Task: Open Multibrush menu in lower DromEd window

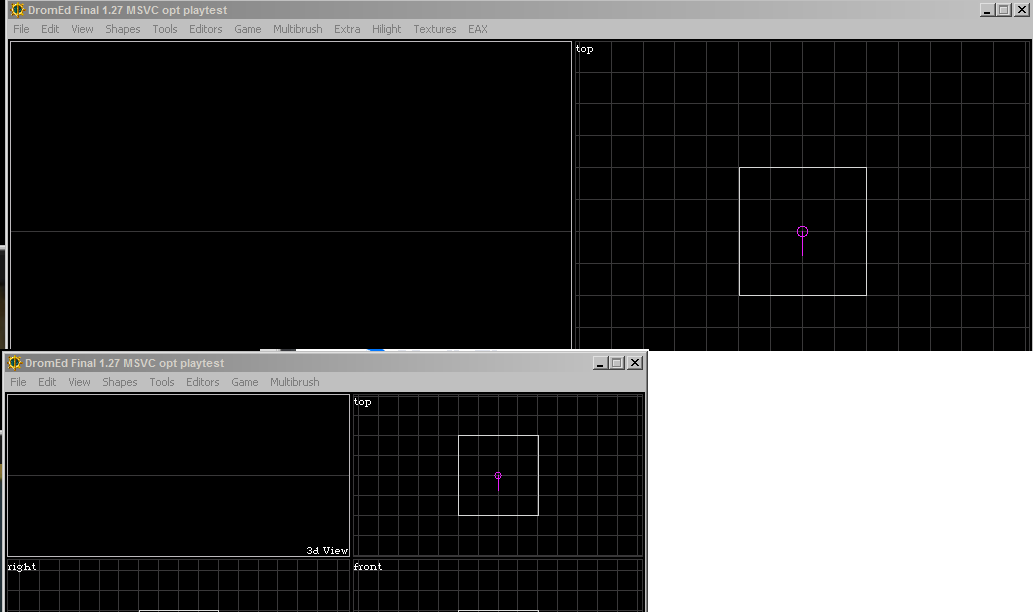Action: 294,382
